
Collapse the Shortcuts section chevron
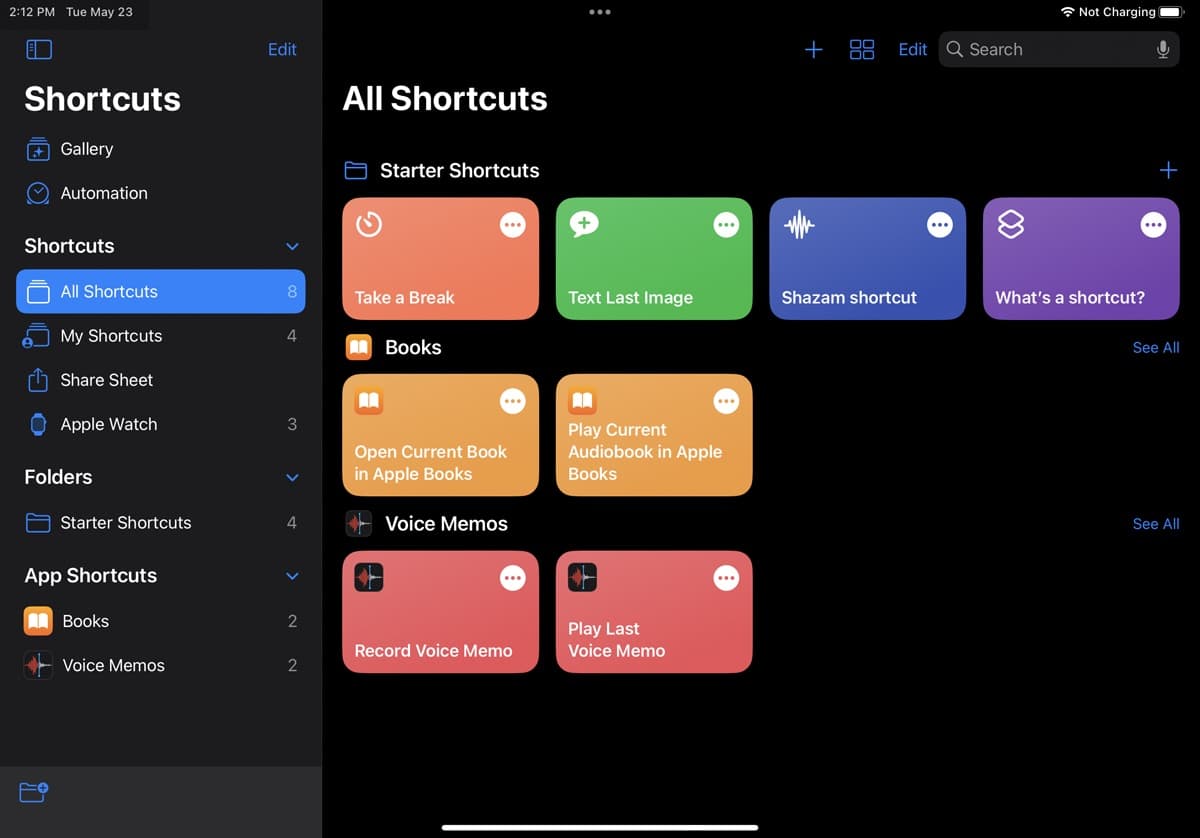coord(292,247)
